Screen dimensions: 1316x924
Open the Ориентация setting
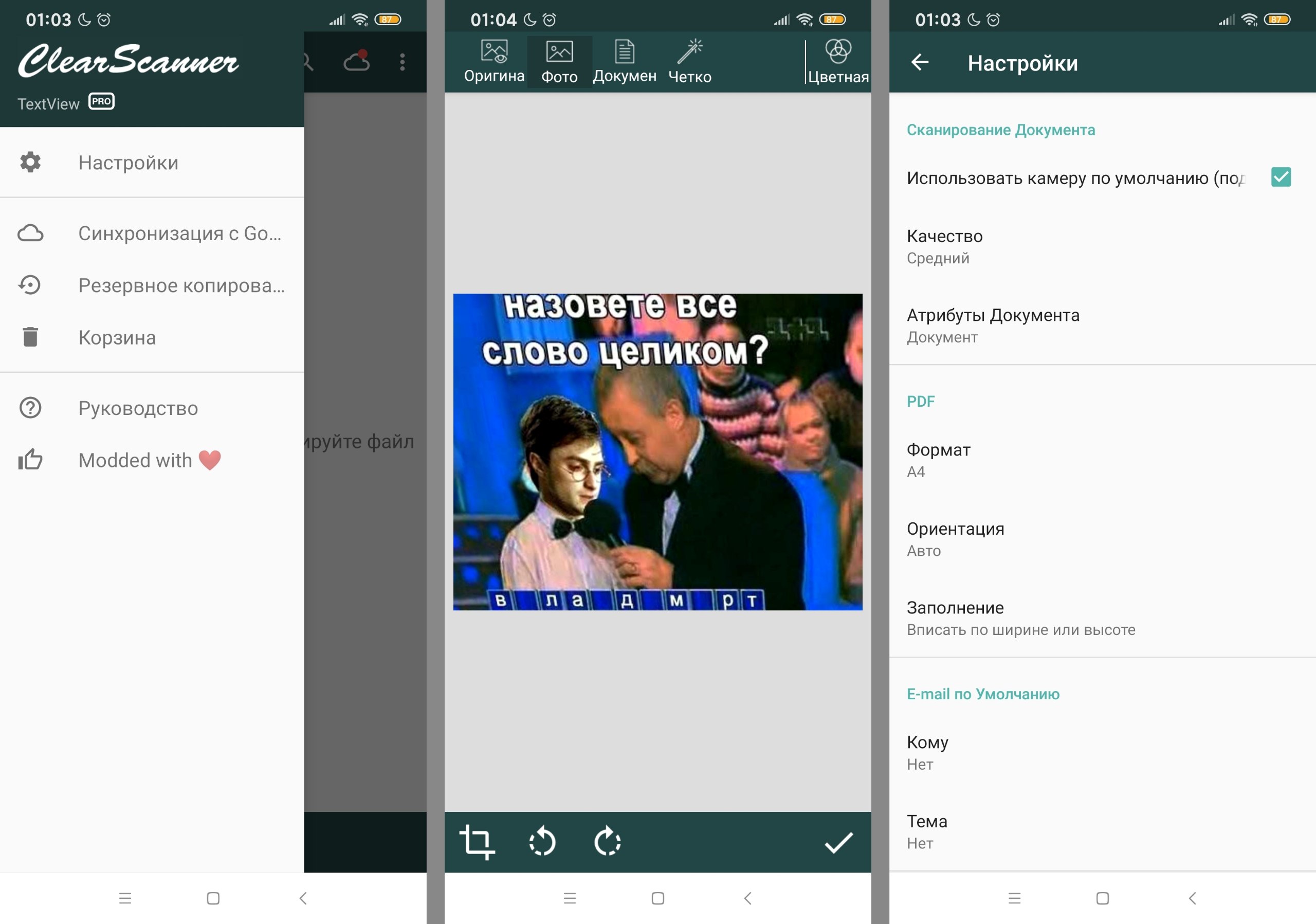1102,539
